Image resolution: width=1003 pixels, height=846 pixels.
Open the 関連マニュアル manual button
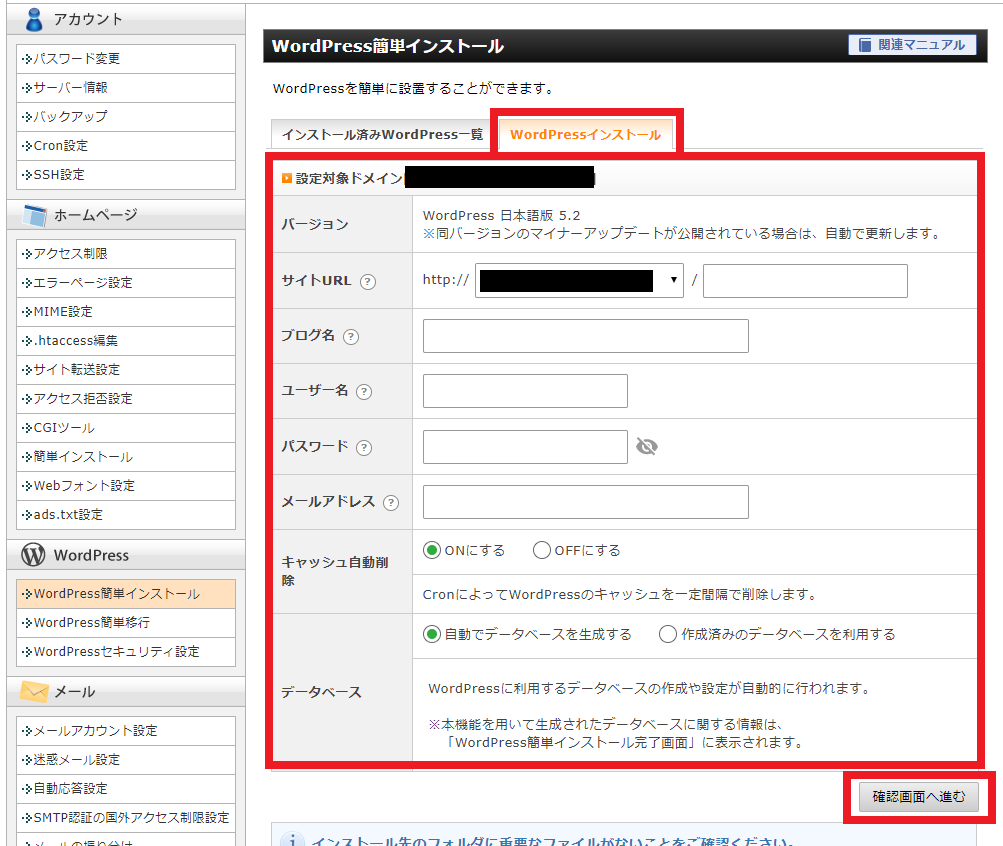pyautogui.click(x=912, y=45)
